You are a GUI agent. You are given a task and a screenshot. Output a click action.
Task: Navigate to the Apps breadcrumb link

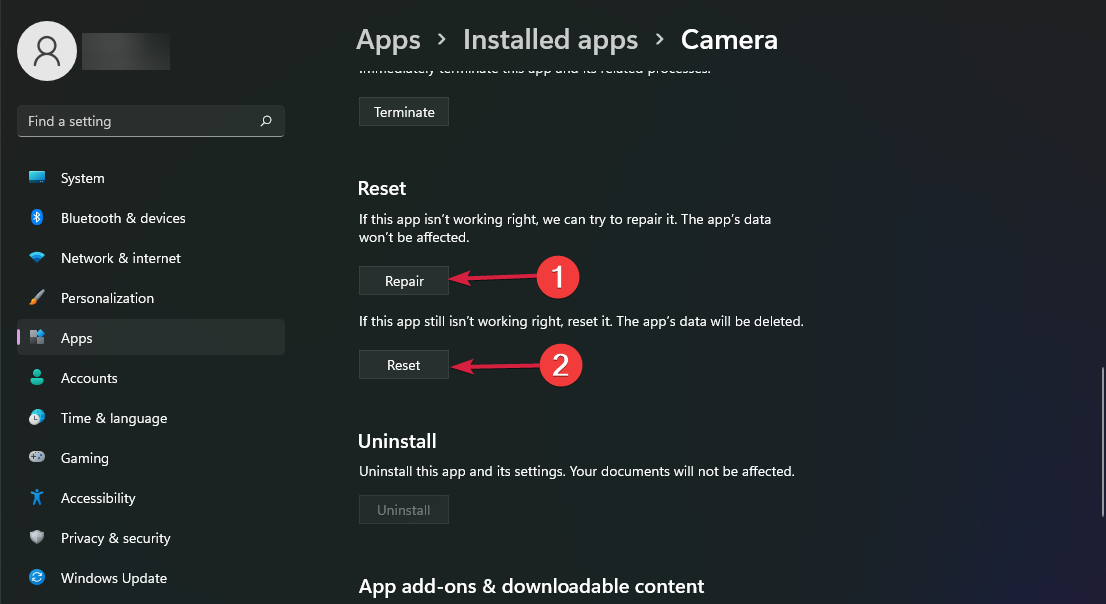[x=388, y=40]
